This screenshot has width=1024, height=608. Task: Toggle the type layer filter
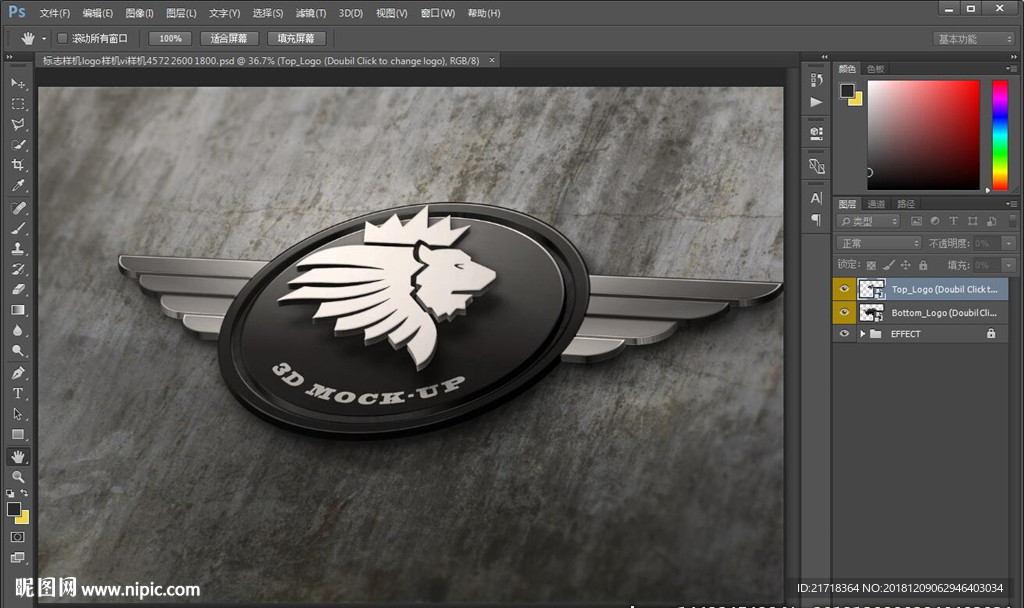coord(953,221)
